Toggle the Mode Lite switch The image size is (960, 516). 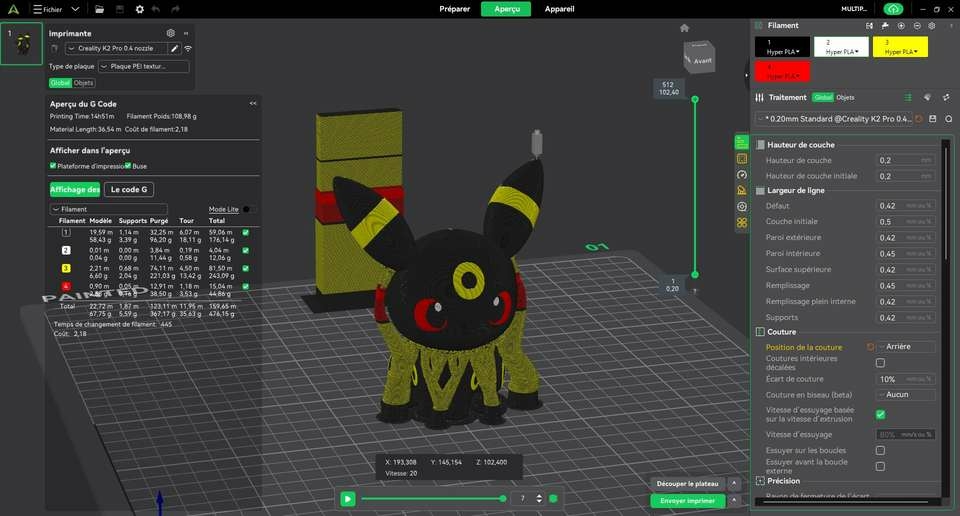pos(245,210)
